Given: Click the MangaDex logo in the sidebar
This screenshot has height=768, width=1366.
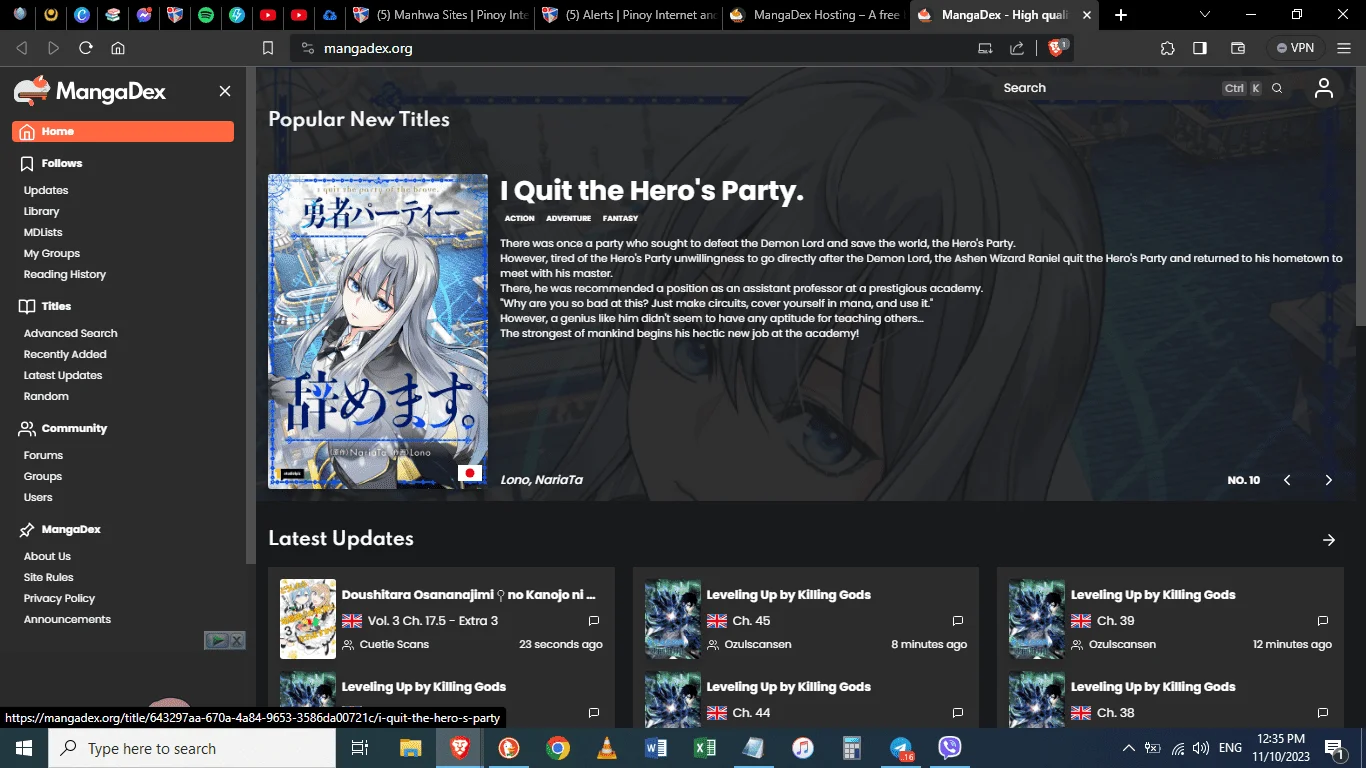Looking at the screenshot, I should 90,91.
